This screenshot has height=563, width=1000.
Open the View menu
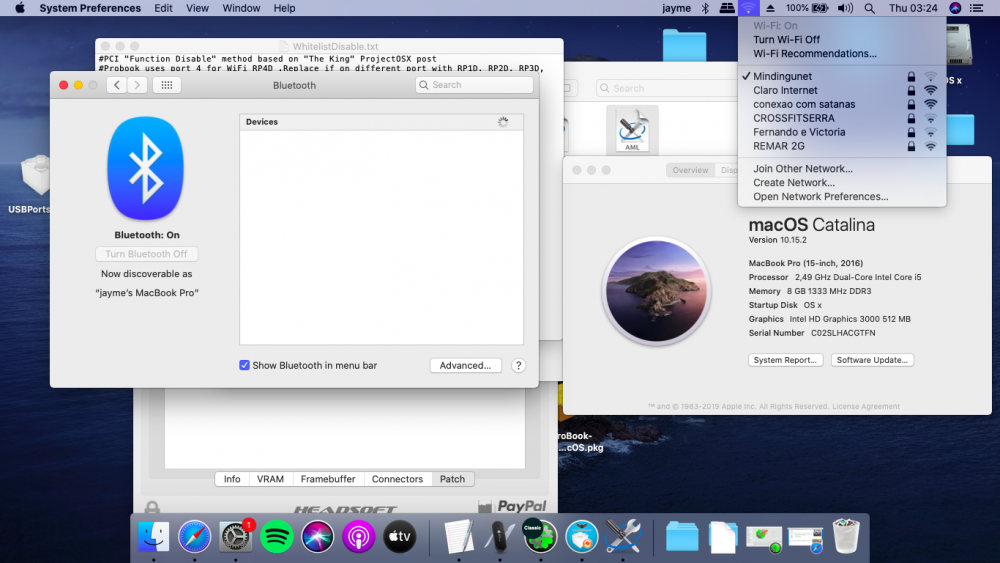(x=197, y=8)
